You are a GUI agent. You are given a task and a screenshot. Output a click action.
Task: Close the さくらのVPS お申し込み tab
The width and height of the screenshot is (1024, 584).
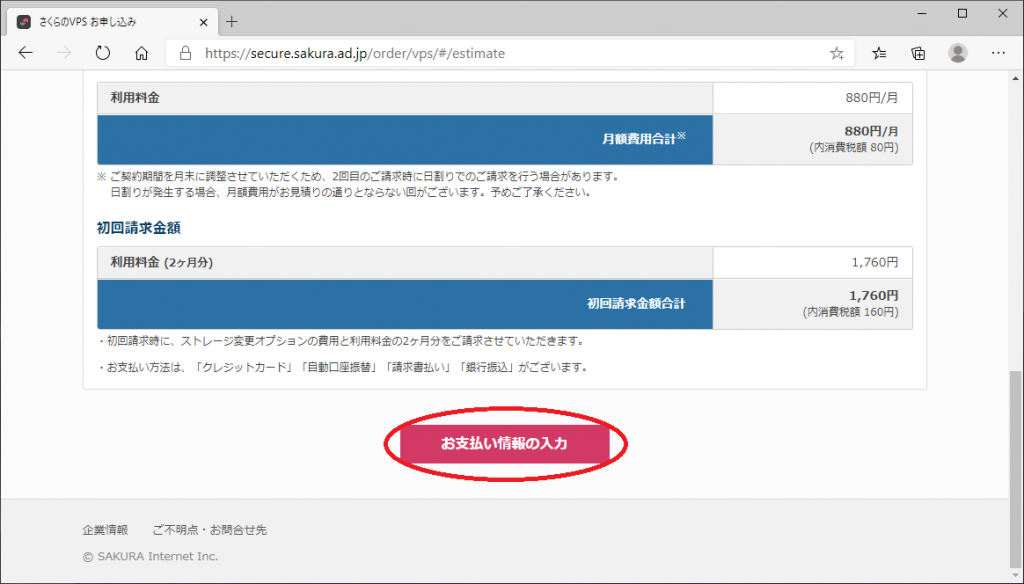[204, 21]
